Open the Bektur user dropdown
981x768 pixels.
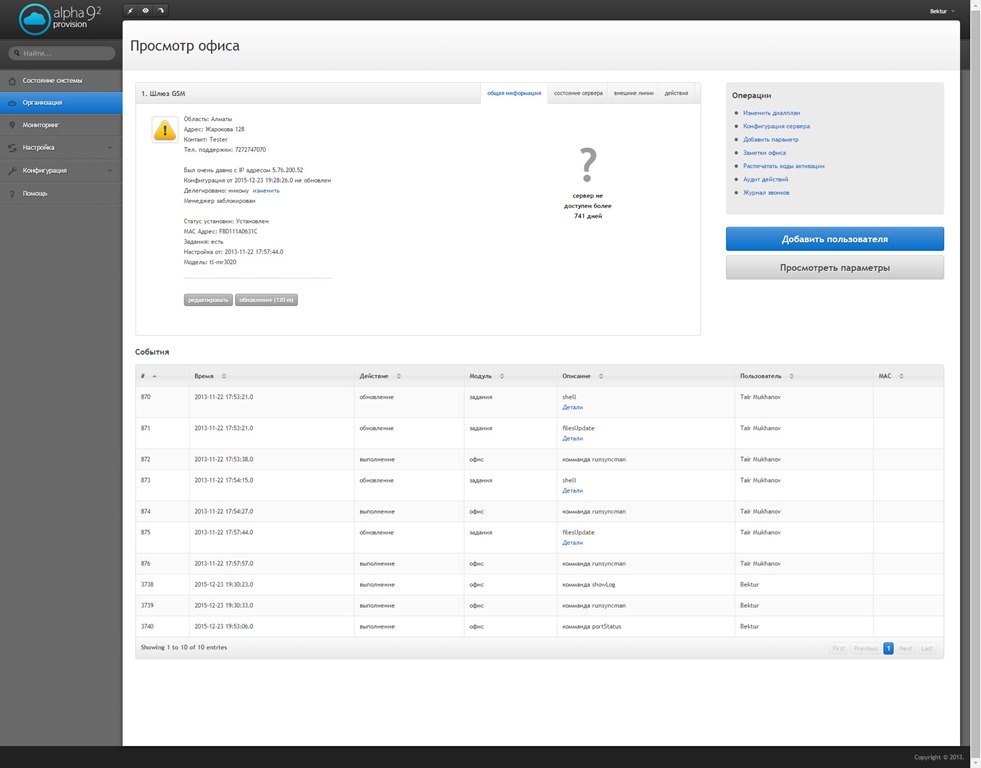(942, 11)
